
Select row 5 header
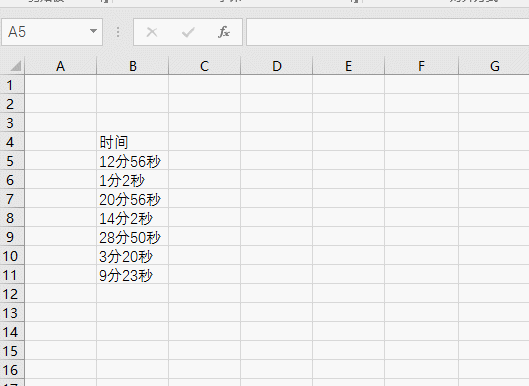tap(12, 160)
